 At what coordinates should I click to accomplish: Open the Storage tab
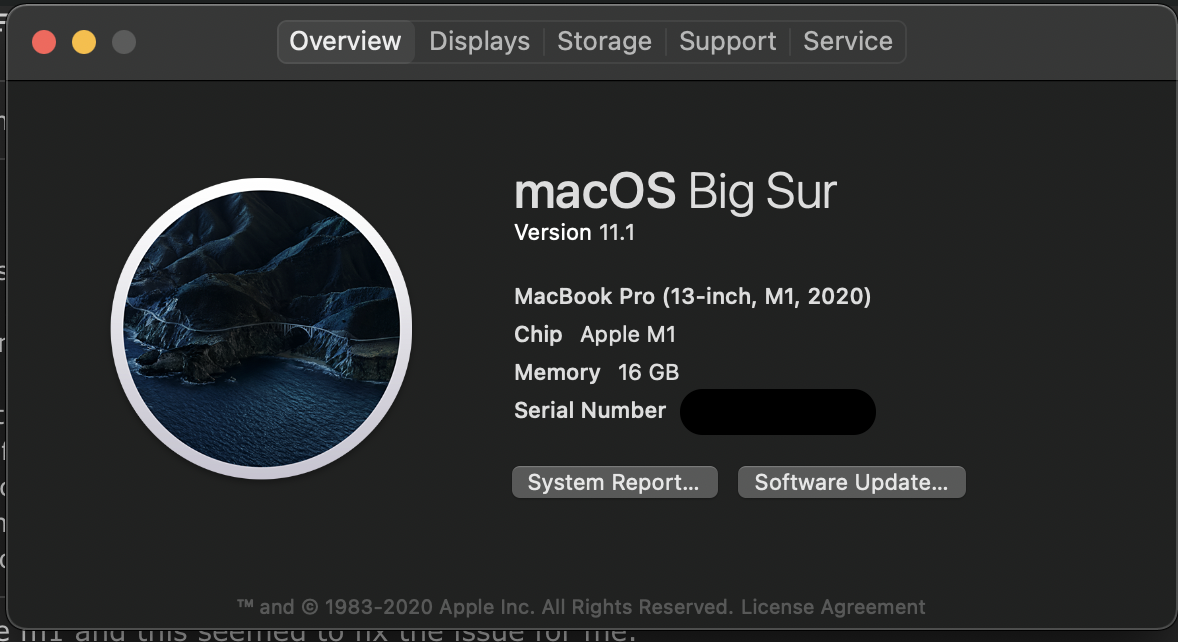(x=604, y=41)
